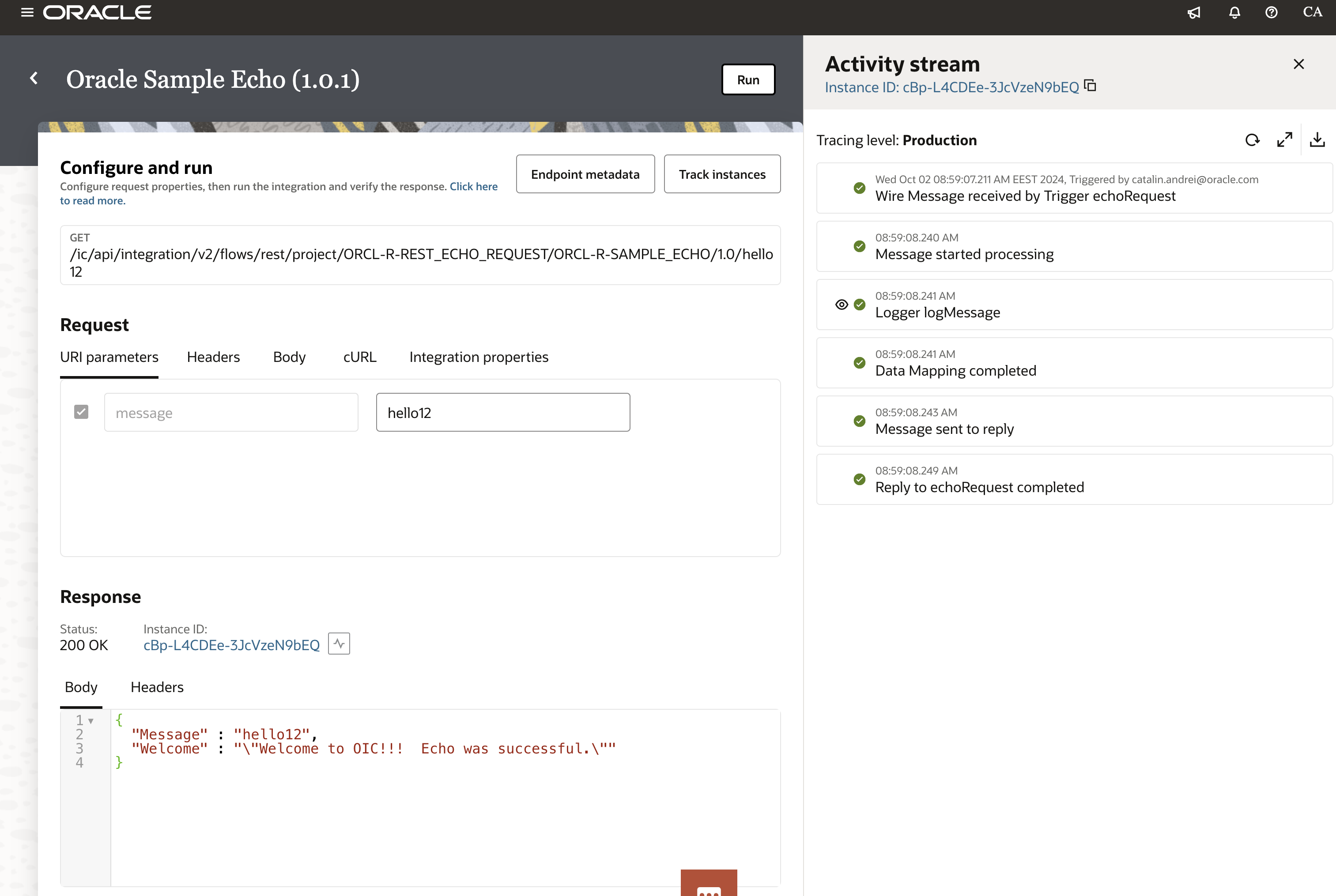Click the announcements megaphone icon

pos(1194,12)
